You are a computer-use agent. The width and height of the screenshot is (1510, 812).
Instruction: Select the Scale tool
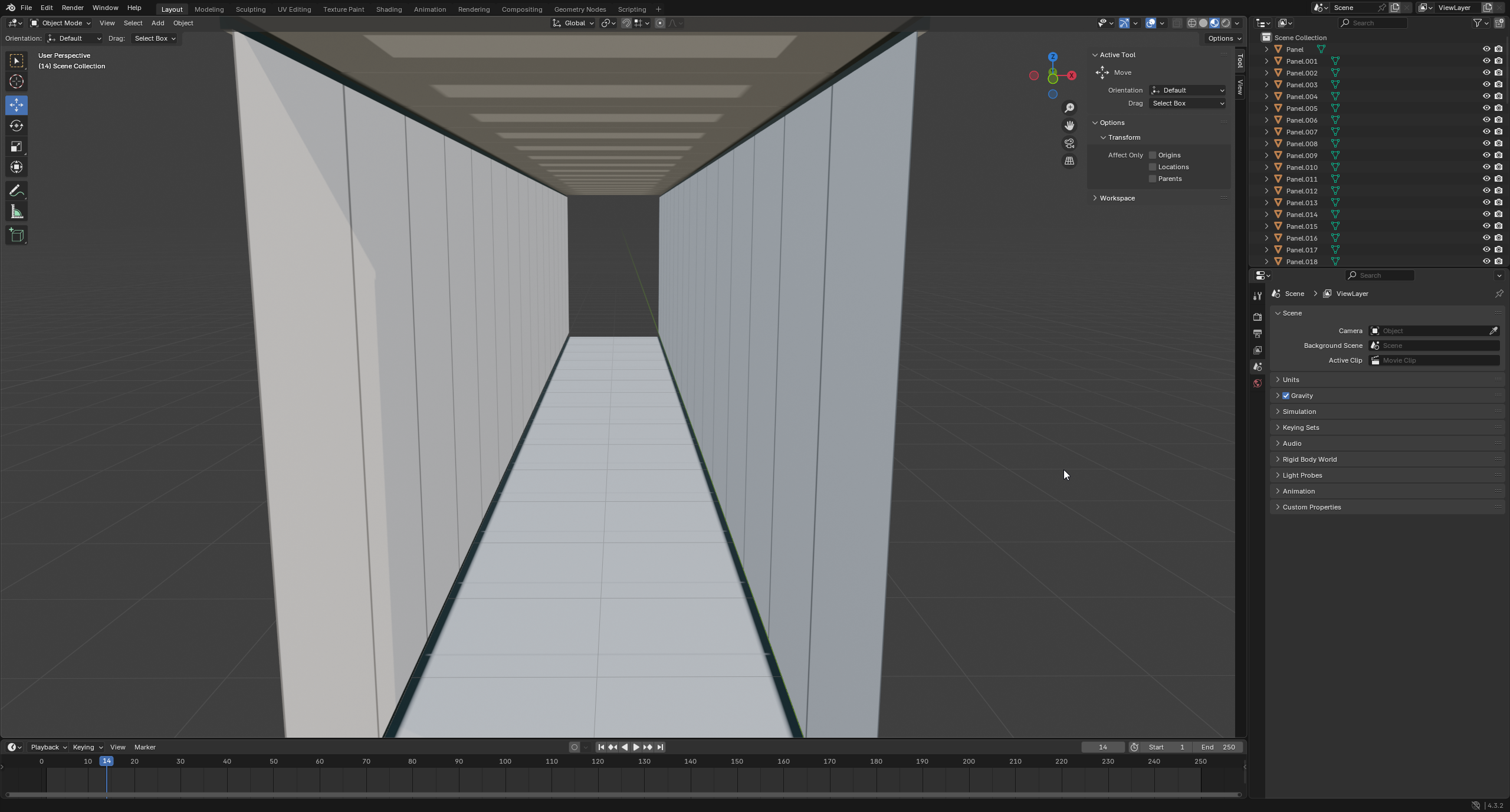pyautogui.click(x=17, y=146)
